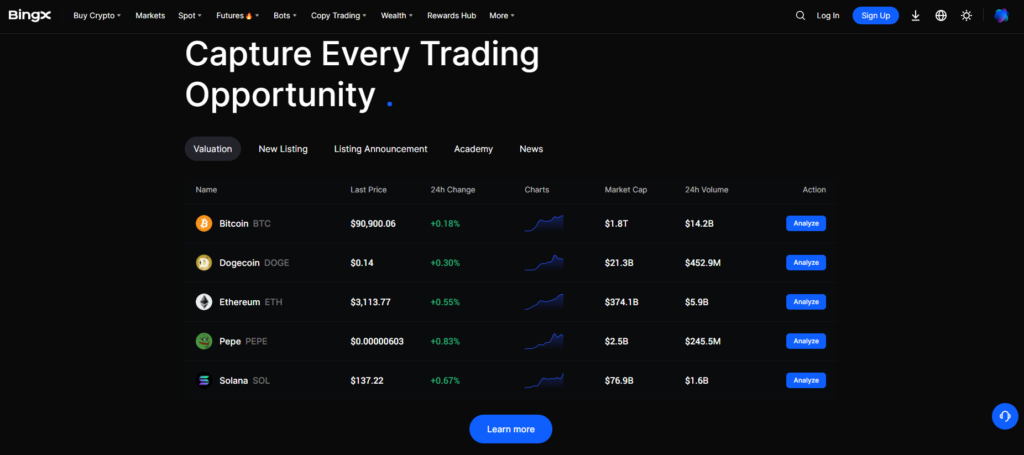Viewport: 1024px width, 455px height.
Task: Expand the Copy Trading menu
Action: pyautogui.click(x=338, y=16)
